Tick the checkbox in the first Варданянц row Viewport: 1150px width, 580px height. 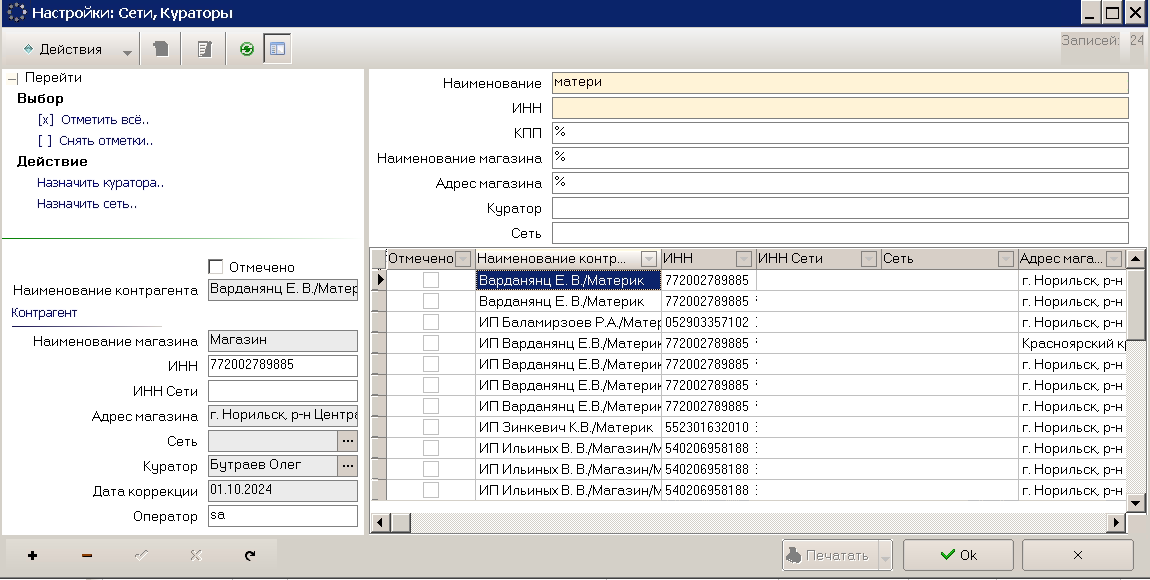(x=431, y=280)
